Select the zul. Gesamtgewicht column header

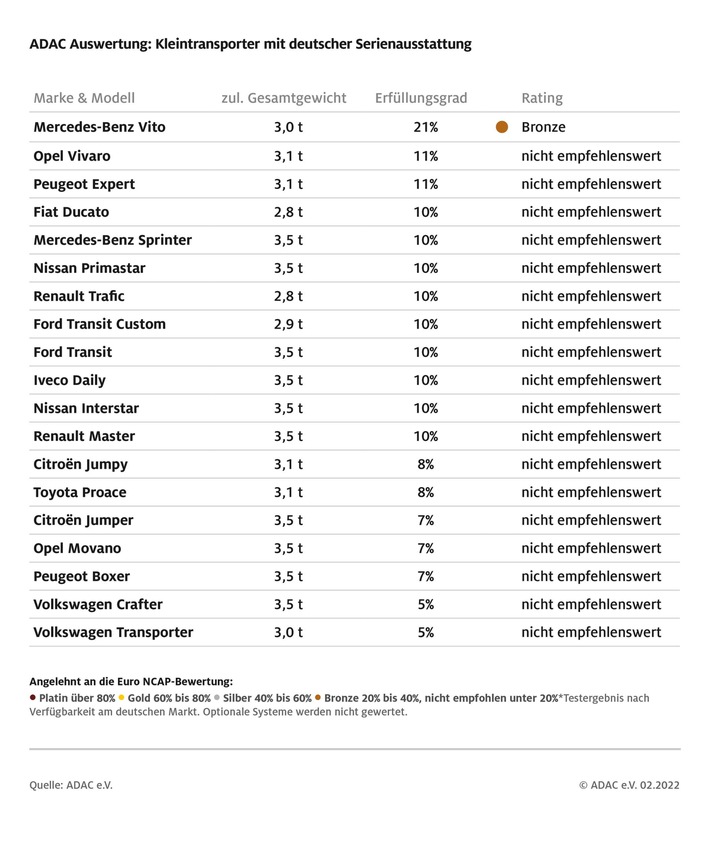pyautogui.click(x=284, y=98)
